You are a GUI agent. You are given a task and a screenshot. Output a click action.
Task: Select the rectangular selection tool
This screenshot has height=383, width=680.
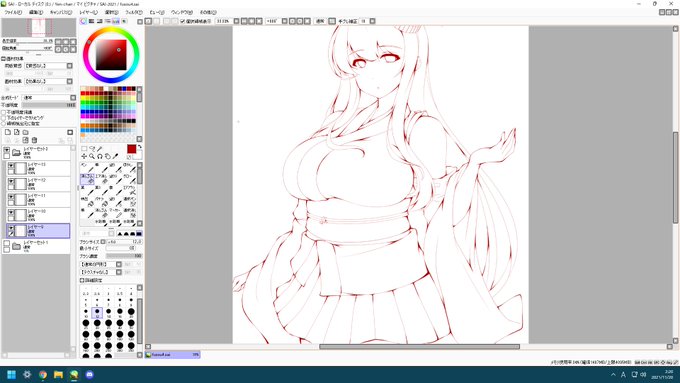click(x=84, y=148)
